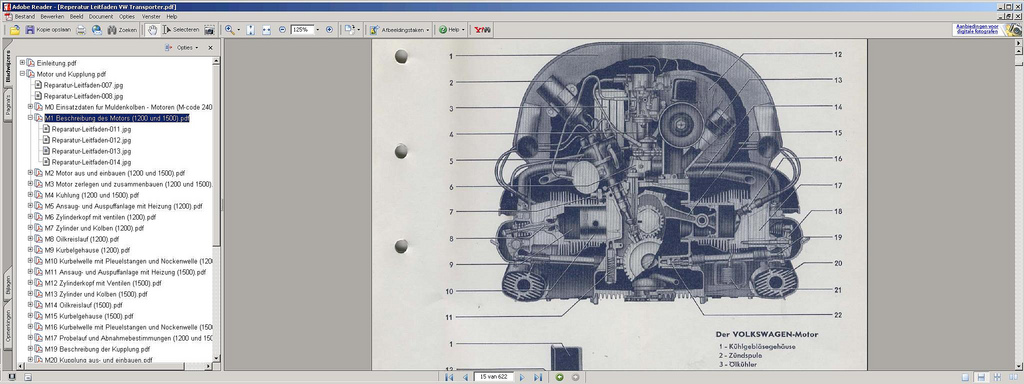Click the rotate view page icon
Viewport: 1024px width, 384px height.
349,30
